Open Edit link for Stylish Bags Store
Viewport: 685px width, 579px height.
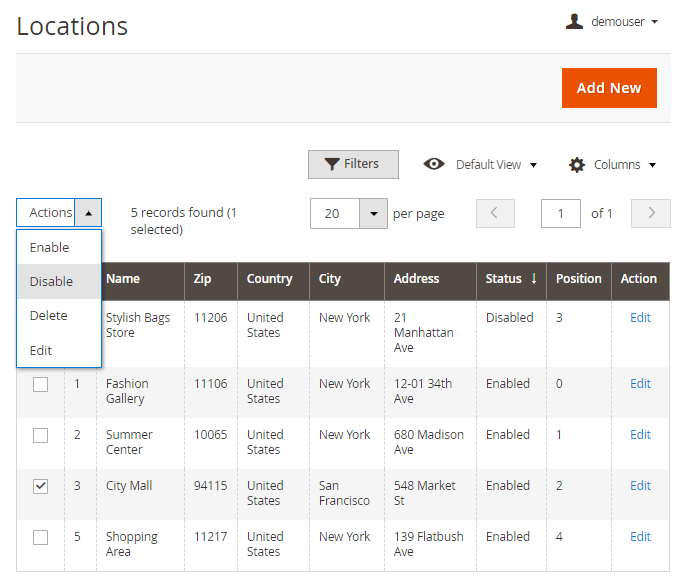640,318
